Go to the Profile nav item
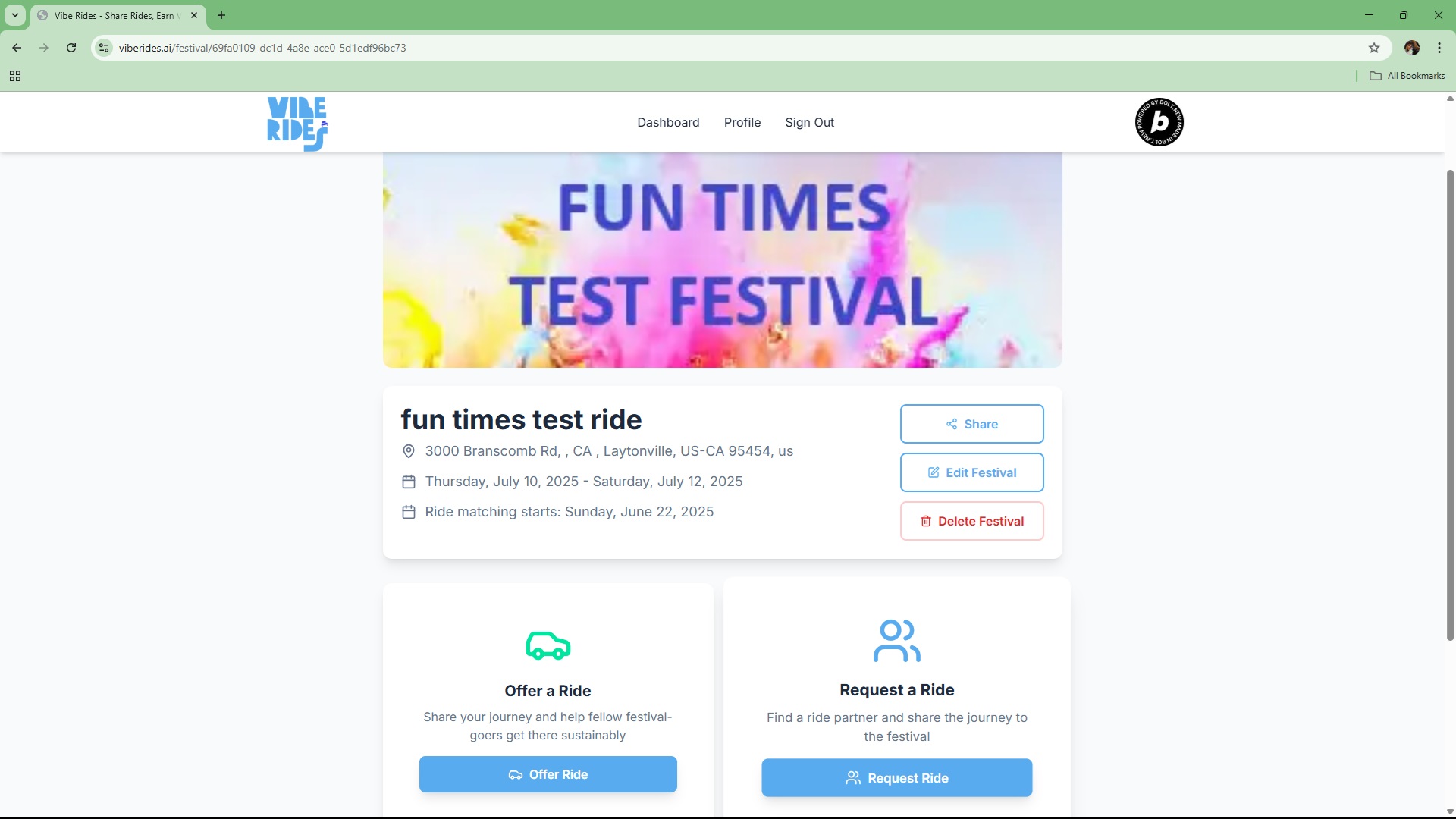1456x819 pixels. click(x=742, y=122)
